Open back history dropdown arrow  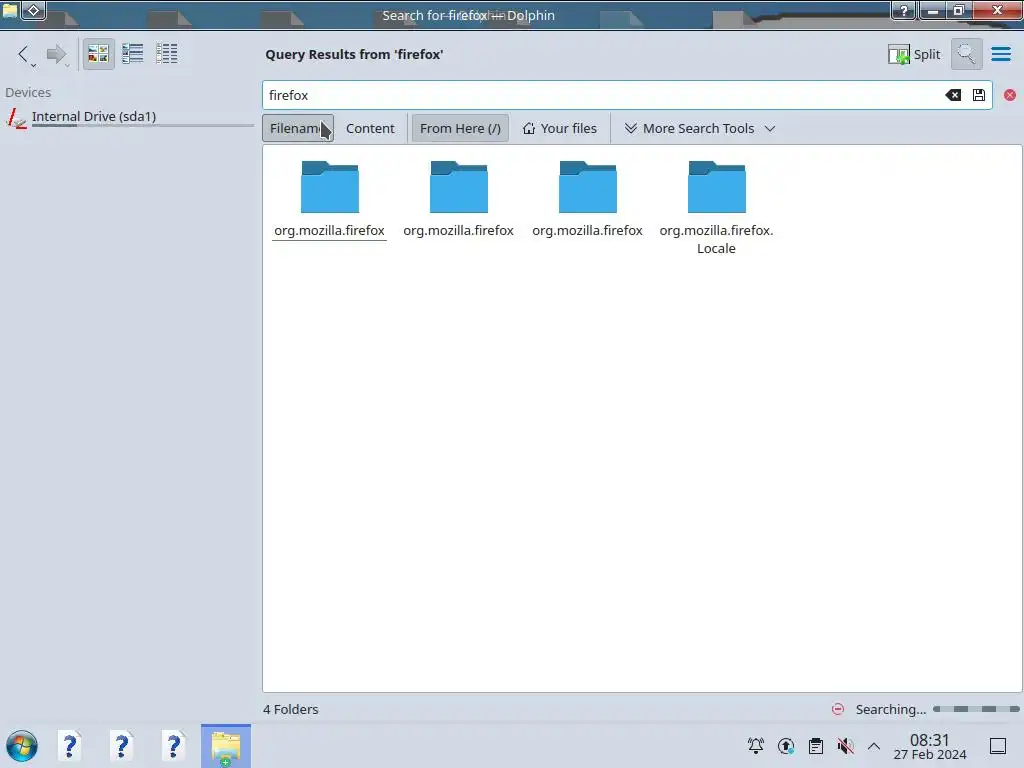(x=33, y=65)
